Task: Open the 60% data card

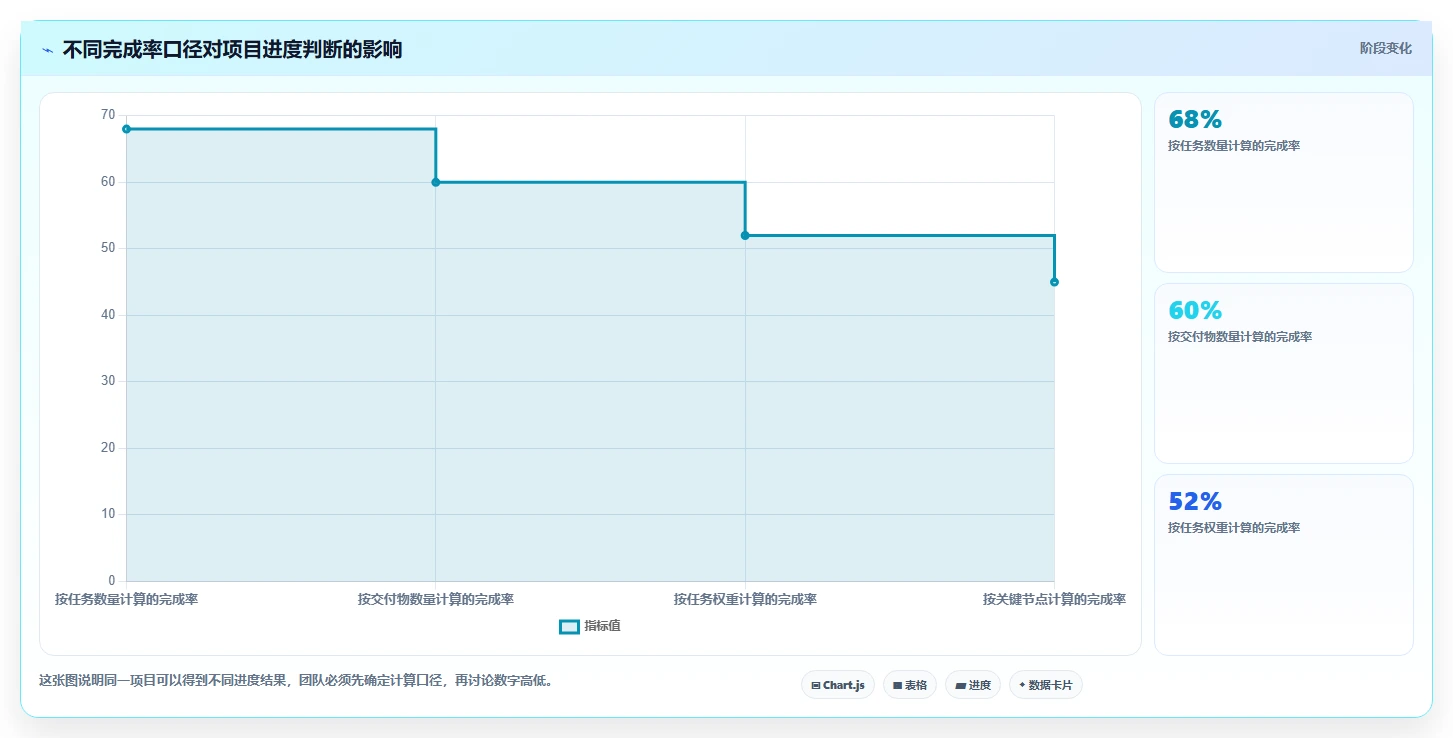Action: click(x=1284, y=373)
